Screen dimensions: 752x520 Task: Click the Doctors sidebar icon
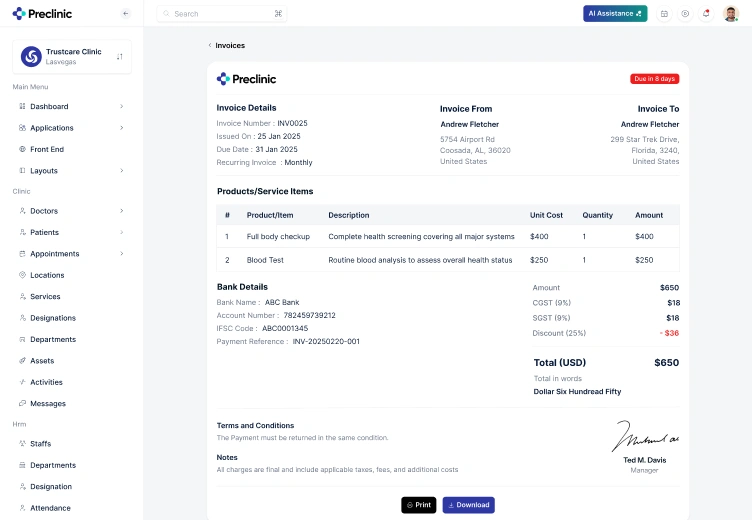pyautogui.click(x=22, y=211)
